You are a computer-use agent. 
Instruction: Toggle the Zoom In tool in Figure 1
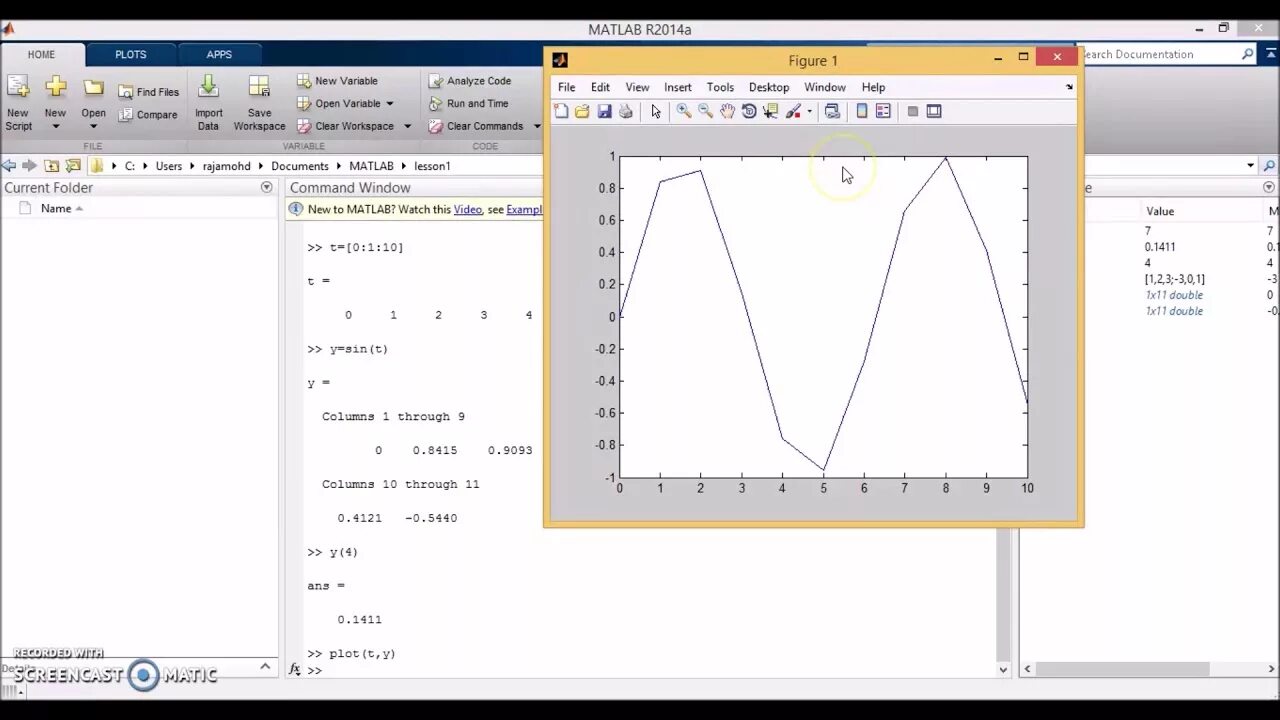(684, 111)
